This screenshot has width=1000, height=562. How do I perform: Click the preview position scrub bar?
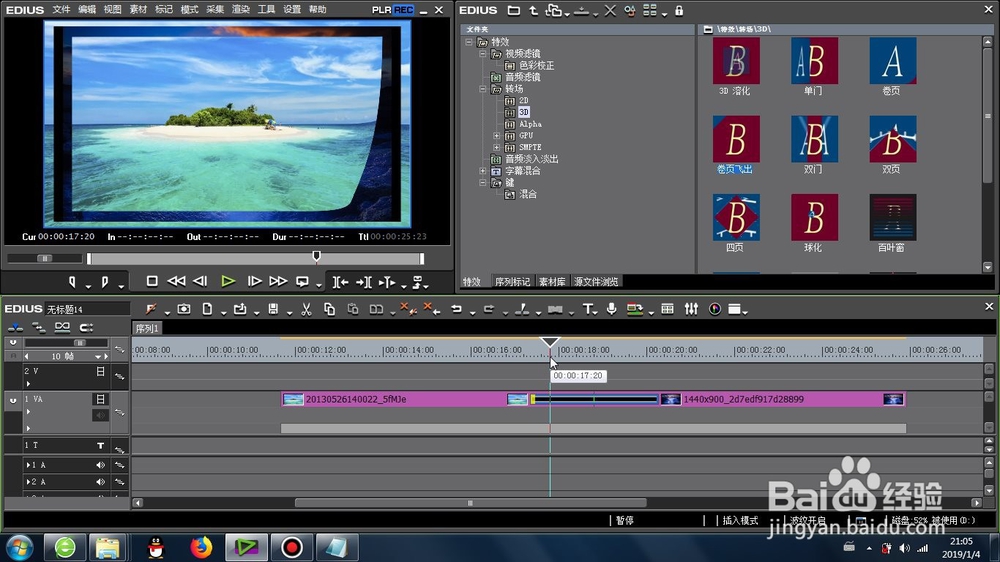(x=255, y=258)
